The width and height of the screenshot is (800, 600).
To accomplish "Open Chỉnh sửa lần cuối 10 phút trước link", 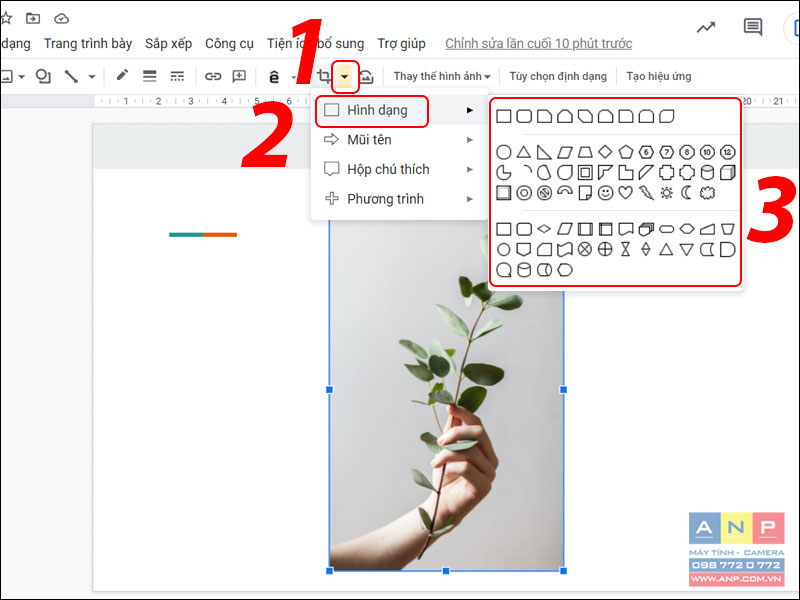I will [538, 44].
